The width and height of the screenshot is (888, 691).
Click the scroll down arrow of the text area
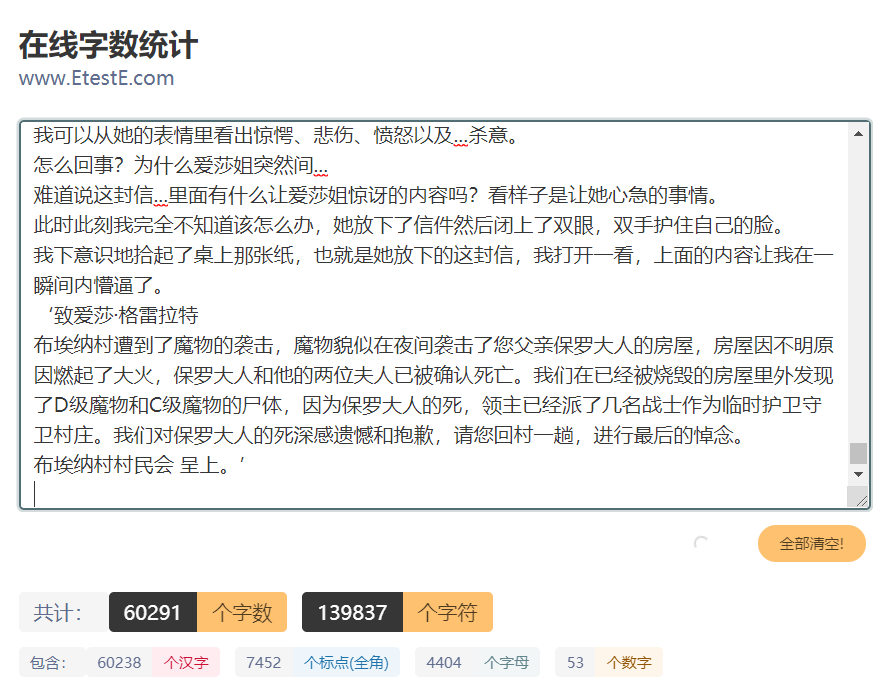pyautogui.click(x=858, y=475)
